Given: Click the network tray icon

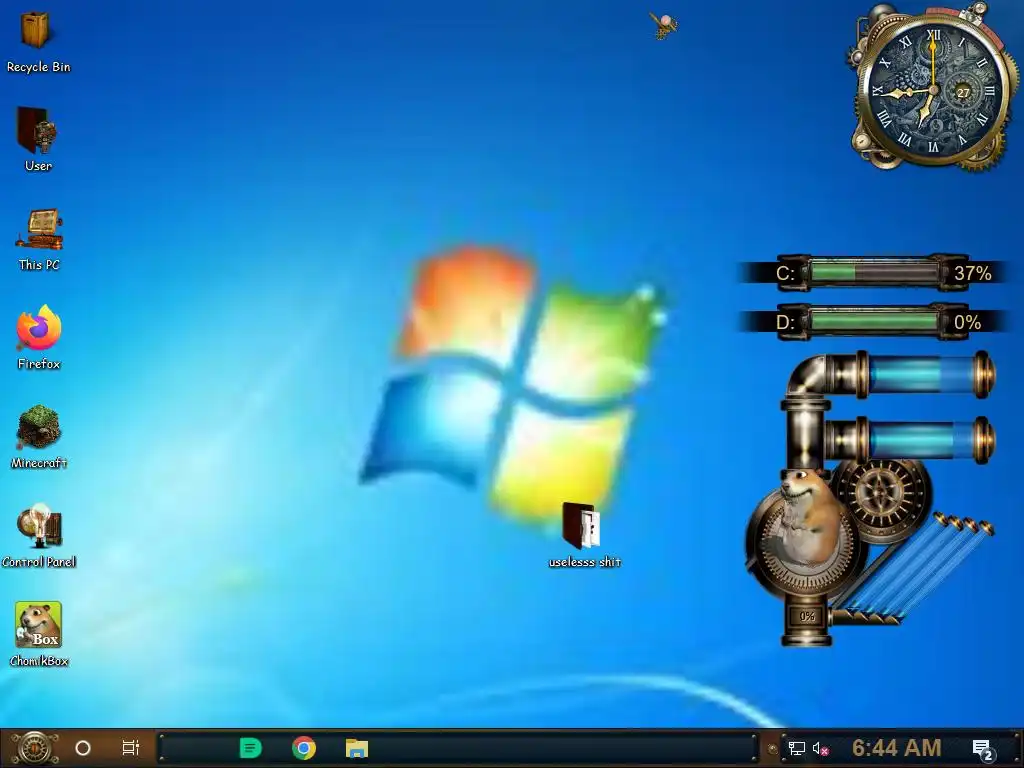Looking at the screenshot, I should [796, 748].
